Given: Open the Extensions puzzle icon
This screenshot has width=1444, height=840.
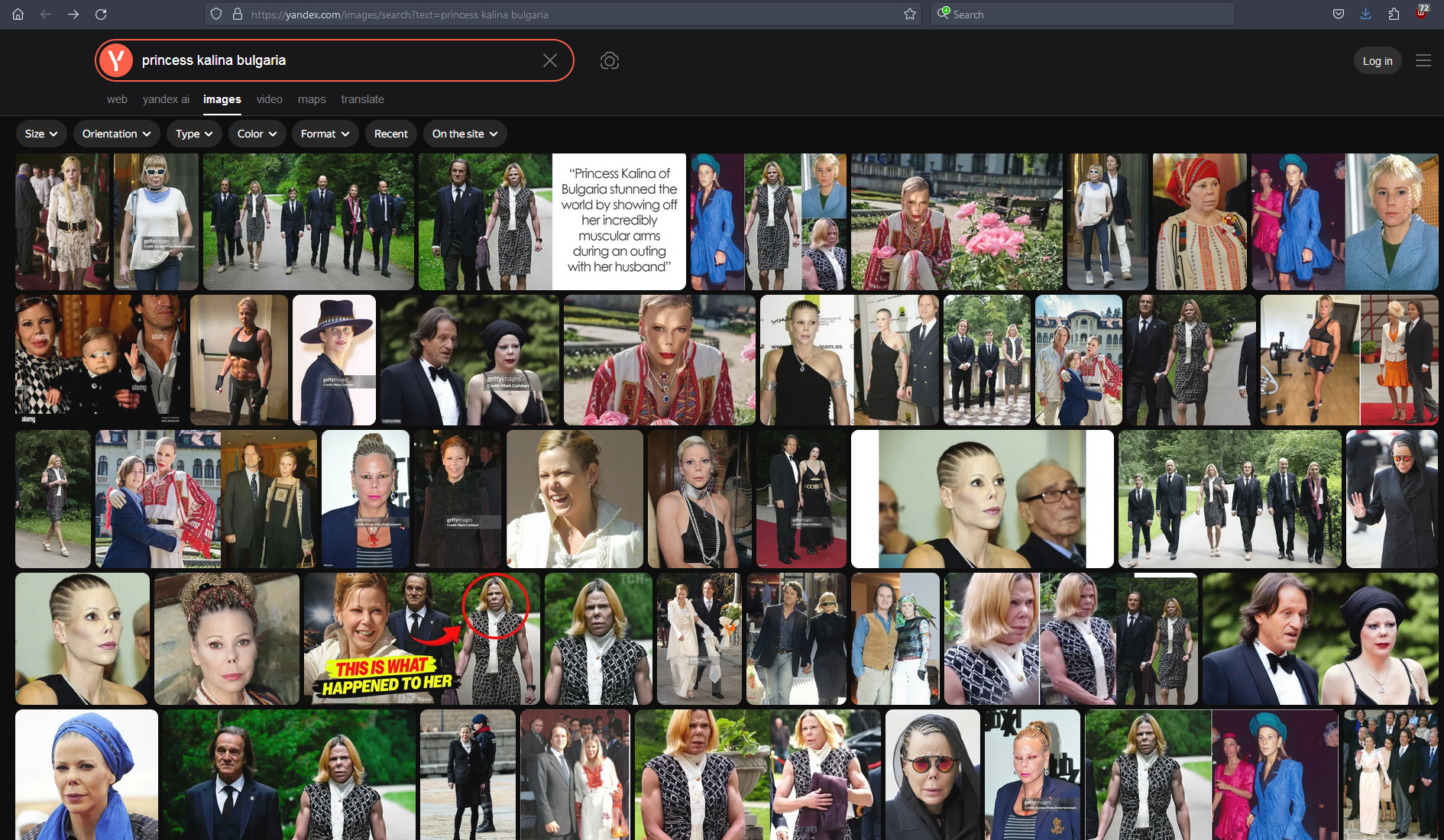Looking at the screenshot, I should click(1394, 15).
